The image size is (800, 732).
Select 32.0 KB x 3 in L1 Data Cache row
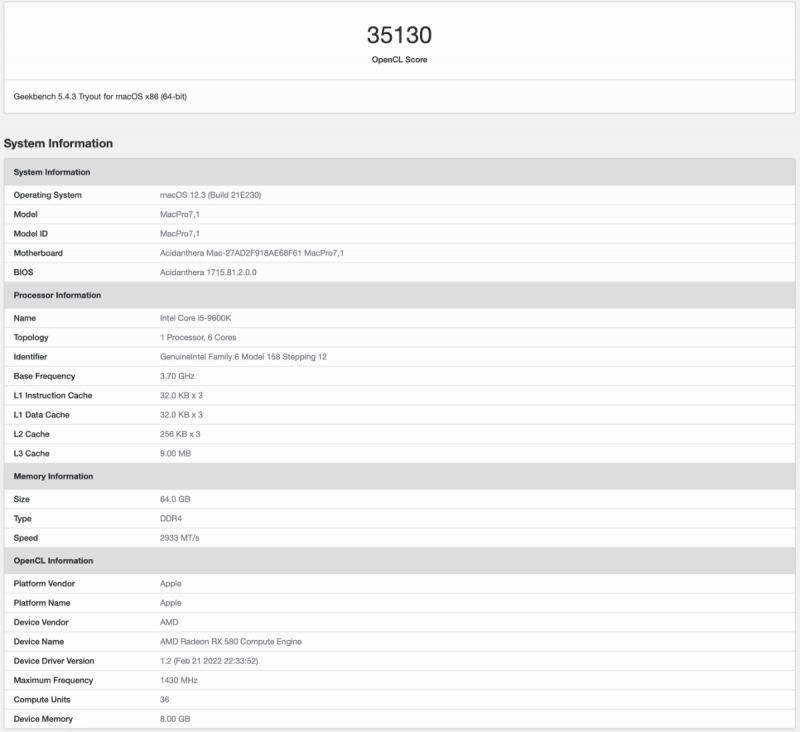pos(181,415)
